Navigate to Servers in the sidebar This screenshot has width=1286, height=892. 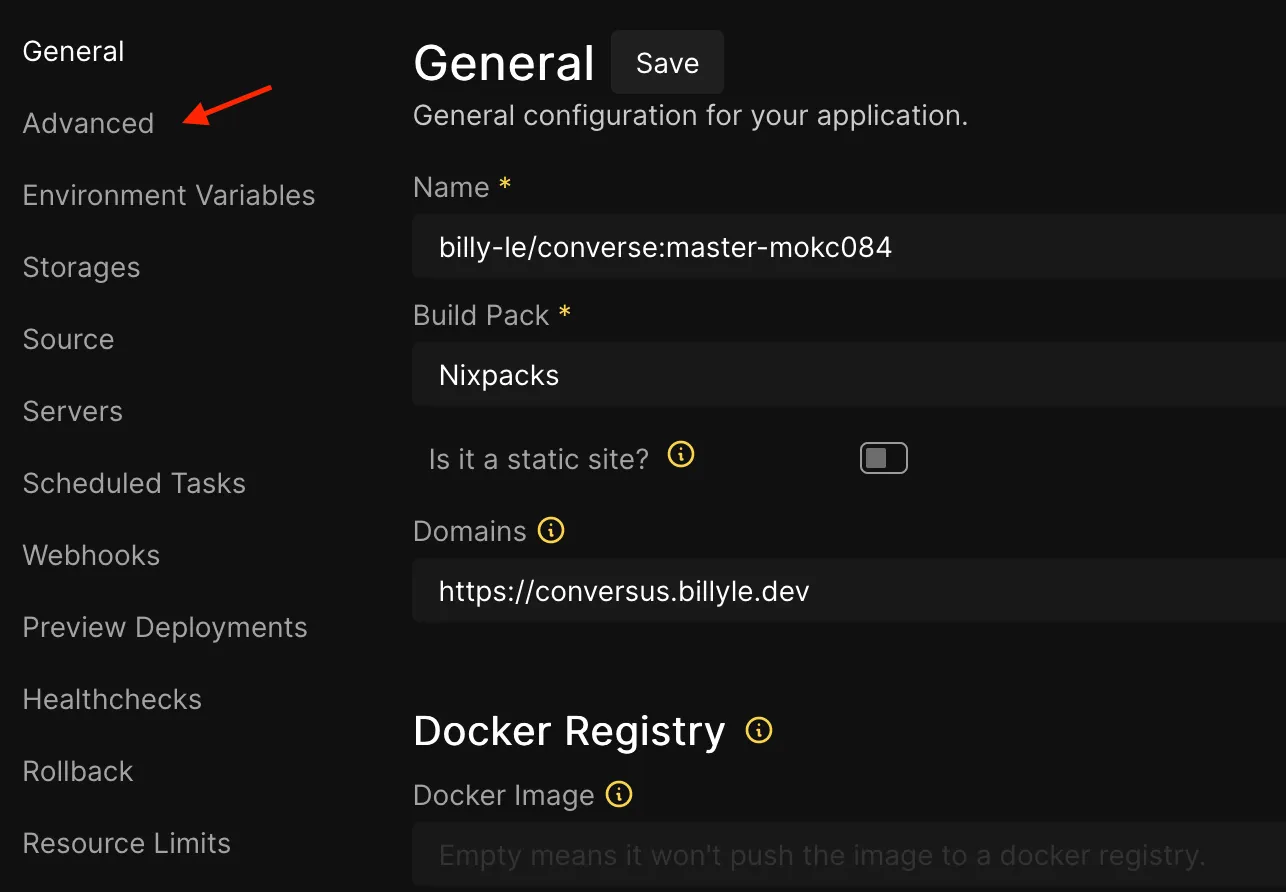72,411
